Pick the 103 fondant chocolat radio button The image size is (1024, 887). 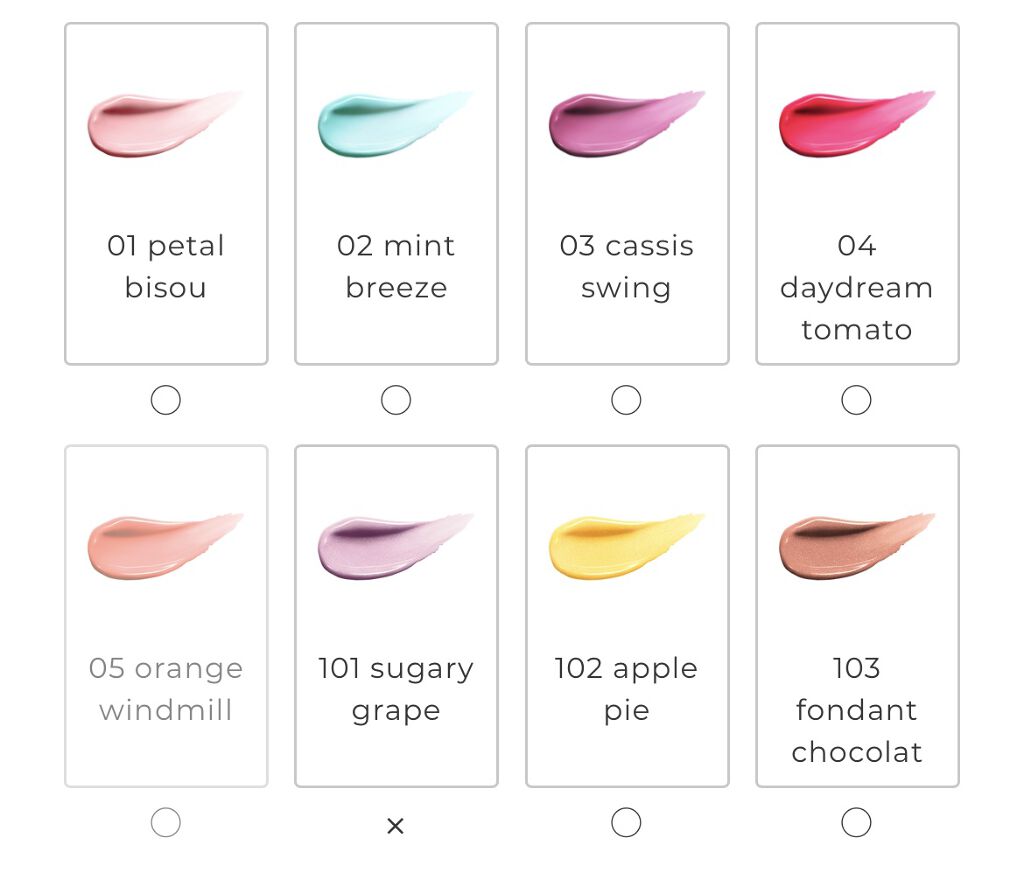[856, 823]
